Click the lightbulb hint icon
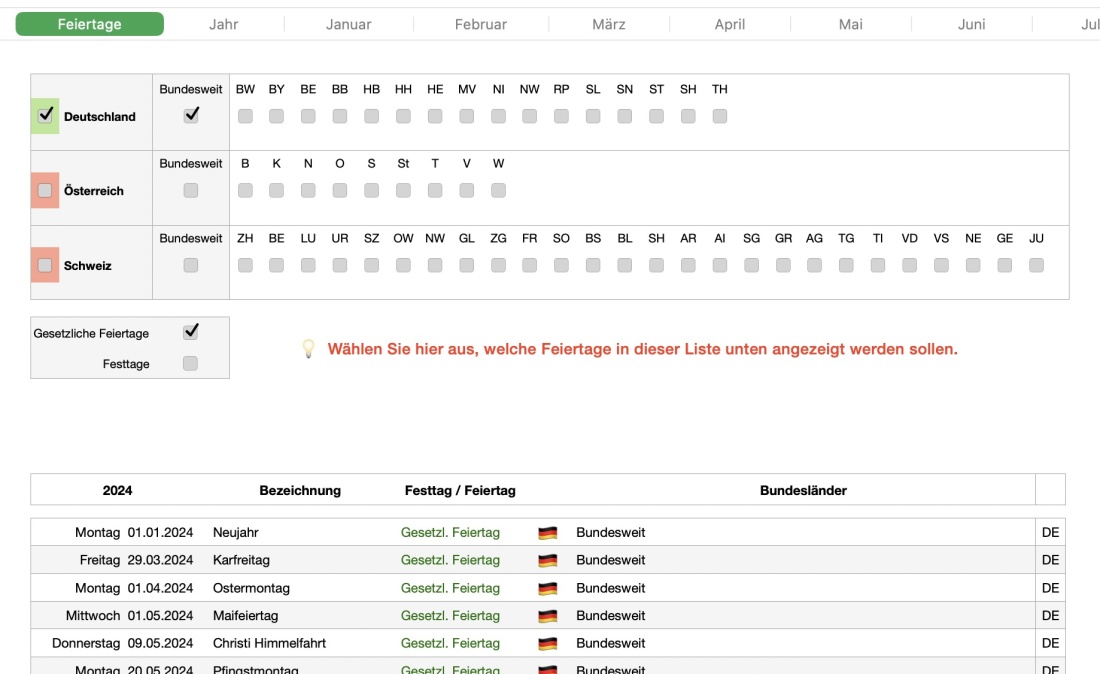The height and width of the screenshot is (674, 1100). (x=307, y=348)
